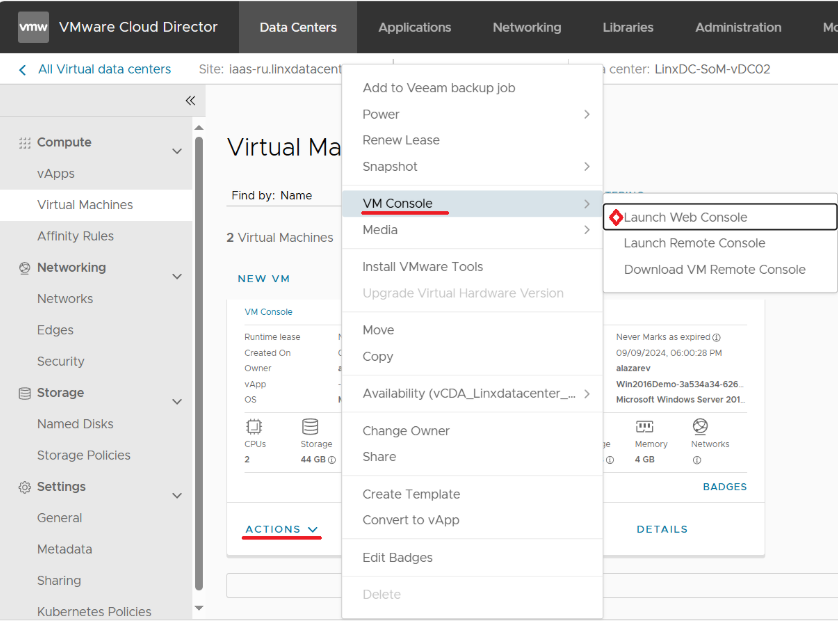Expand the Power submenu arrow
This screenshot has width=838, height=624.
pyautogui.click(x=587, y=114)
